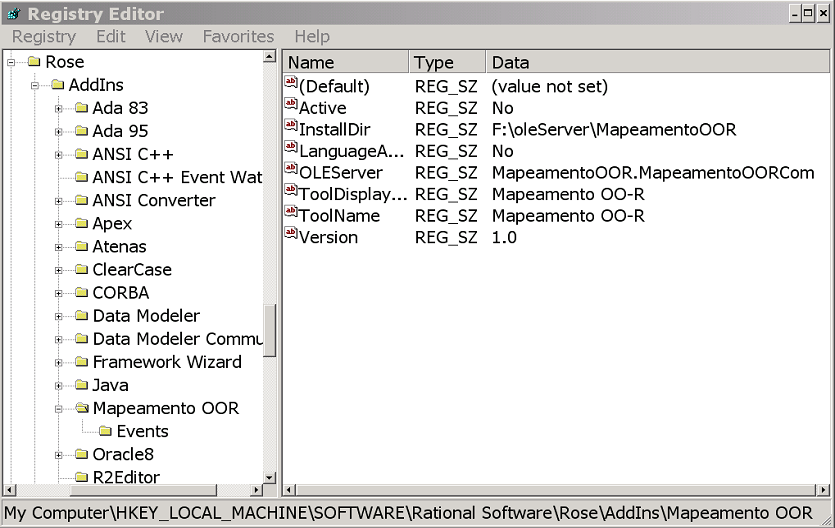Viewport: 835px width, 528px height.
Task: Expand the Java node
Action: [59, 386]
